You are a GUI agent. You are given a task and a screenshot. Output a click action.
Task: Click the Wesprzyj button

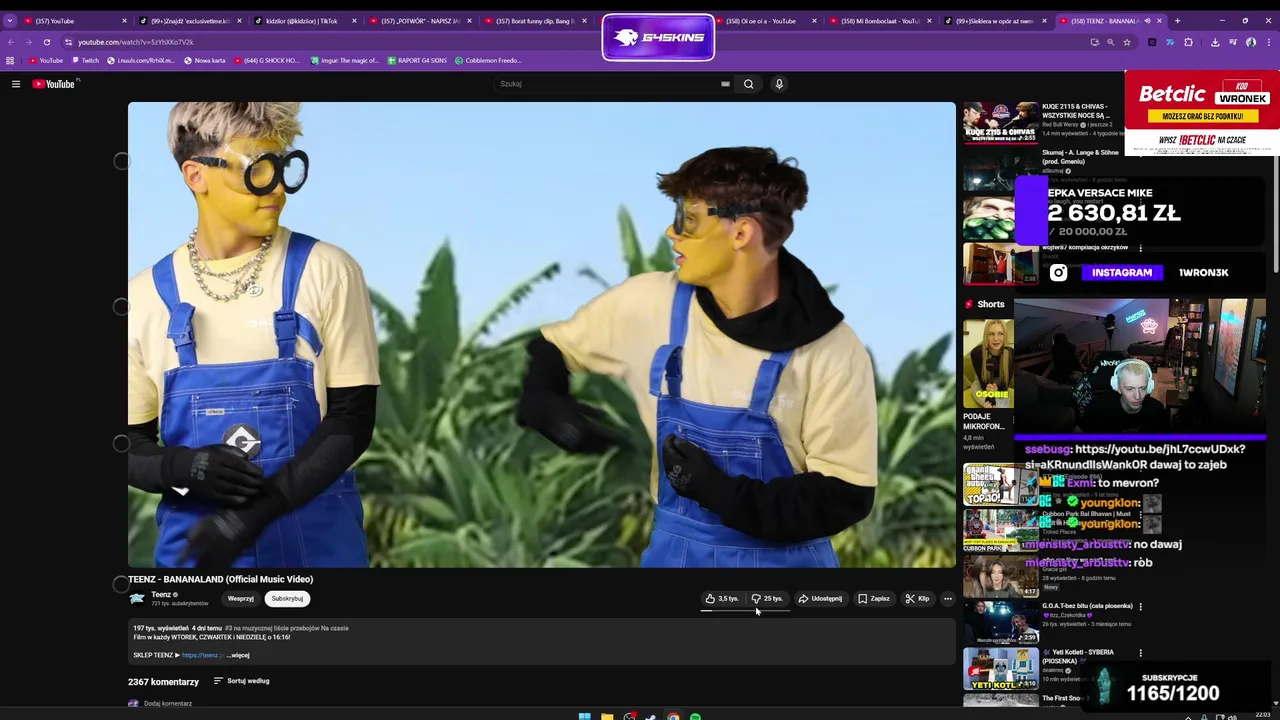pos(241,599)
